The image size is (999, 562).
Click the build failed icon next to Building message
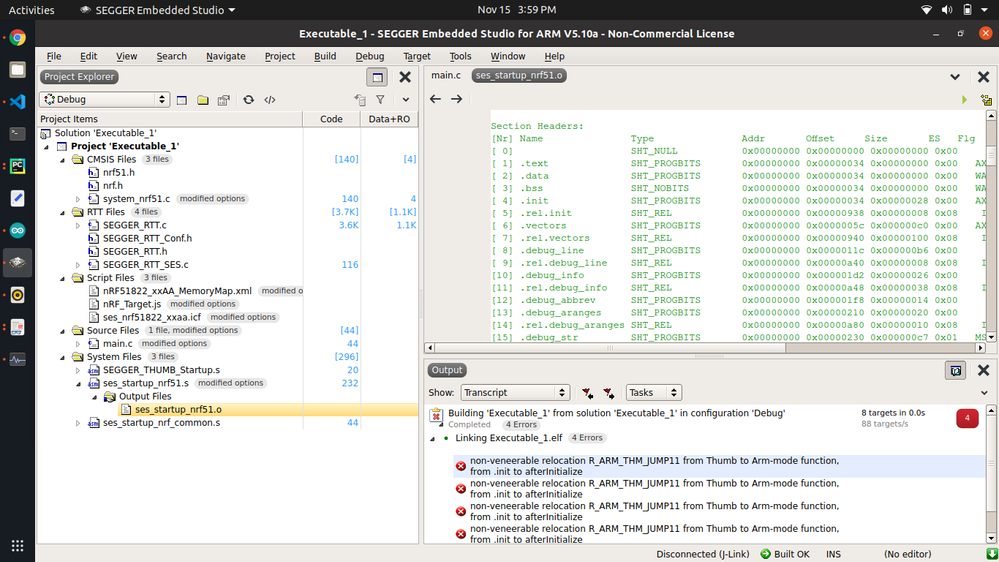click(x=436, y=416)
